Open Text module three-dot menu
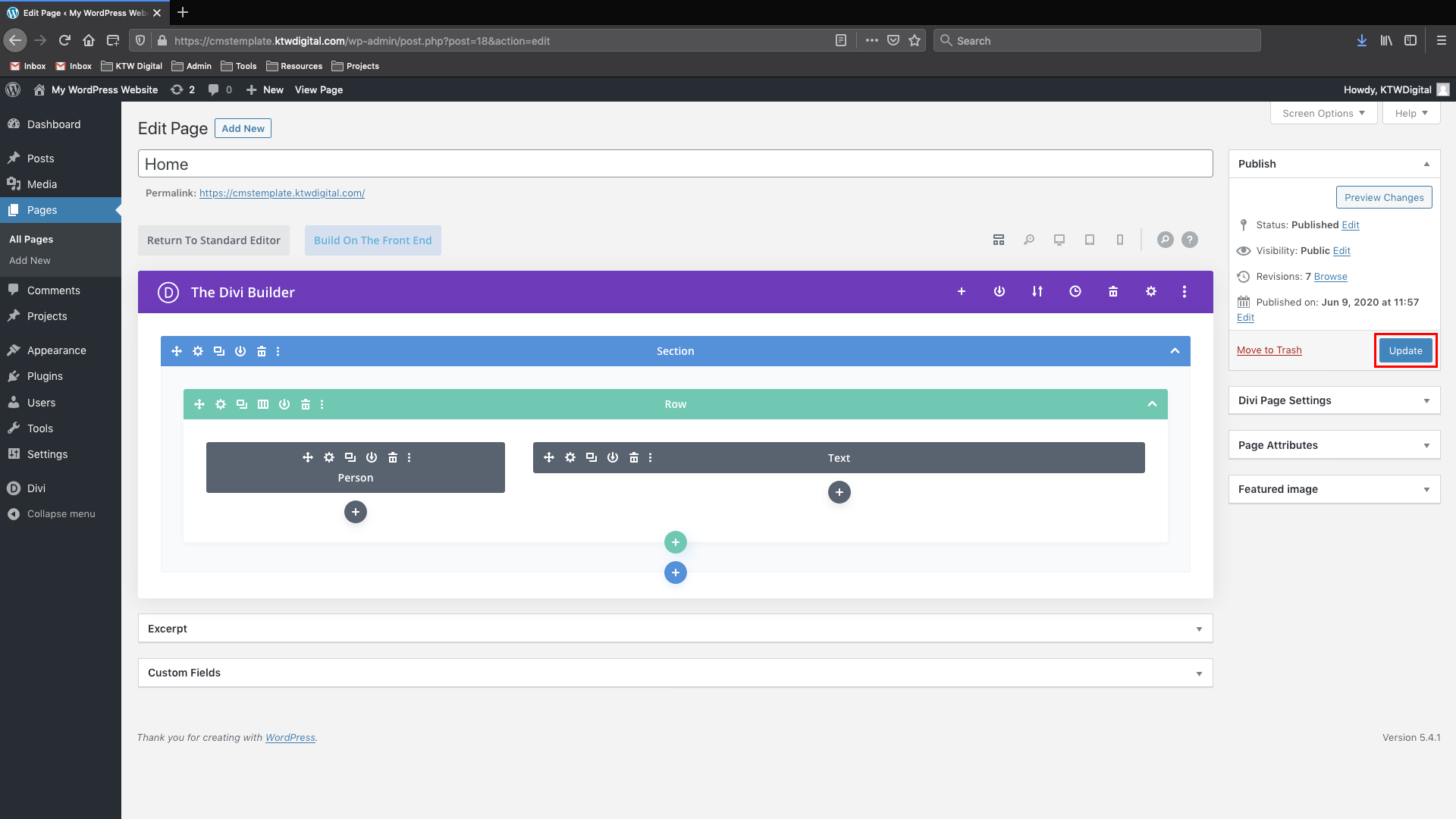Viewport: 1456px width, 819px height. click(x=651, y=457)
